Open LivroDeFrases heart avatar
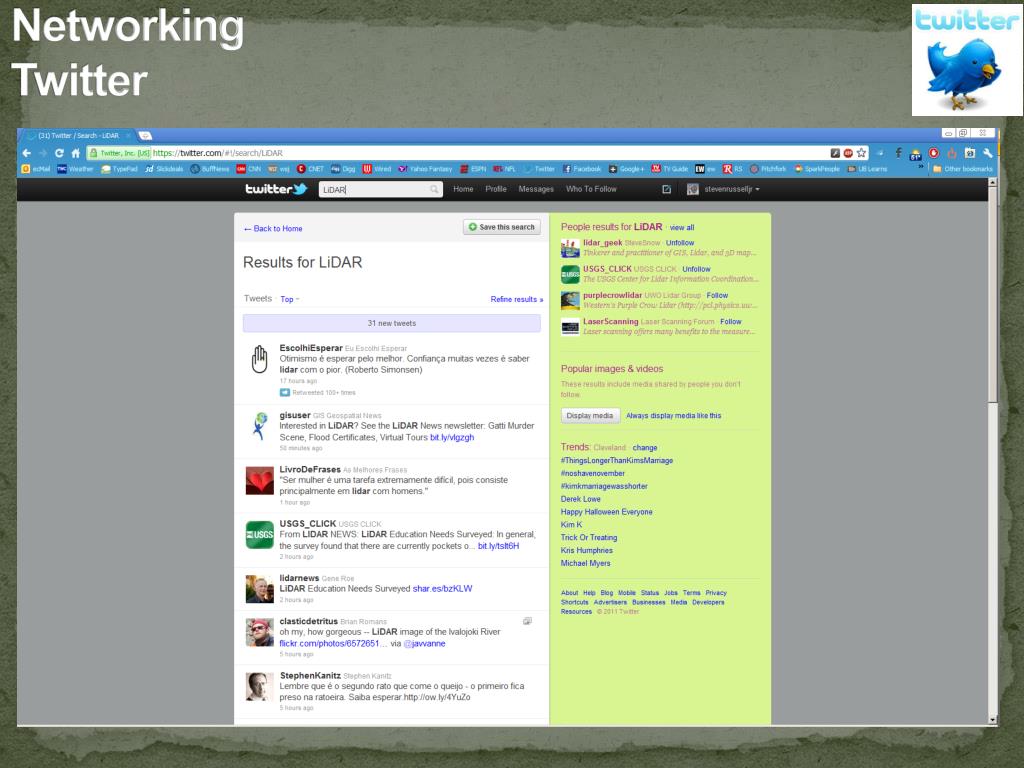This screenshot has height=768, width=1024. [x=259, y=481]
